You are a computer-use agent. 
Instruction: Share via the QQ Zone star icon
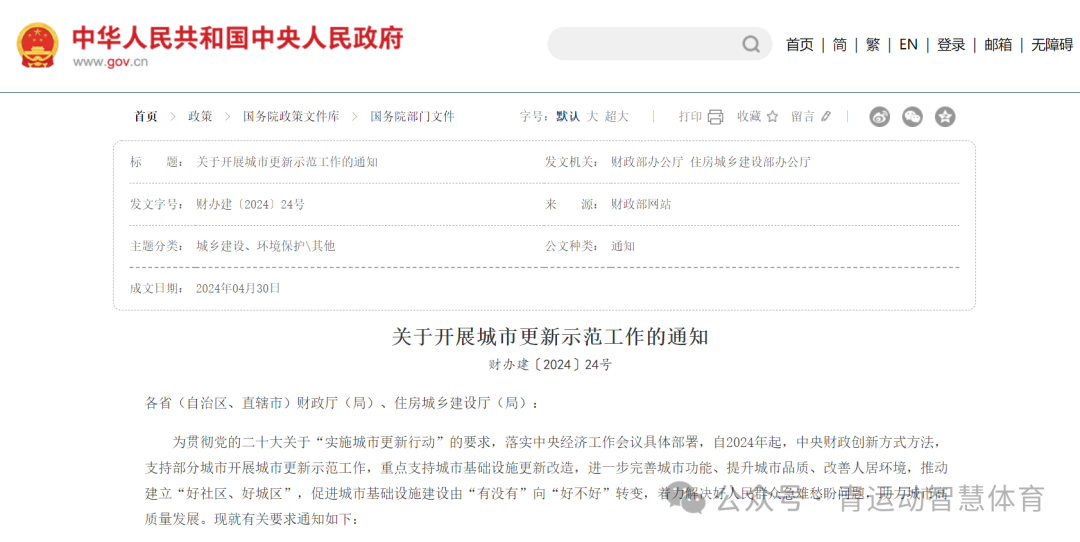(945, 117)
